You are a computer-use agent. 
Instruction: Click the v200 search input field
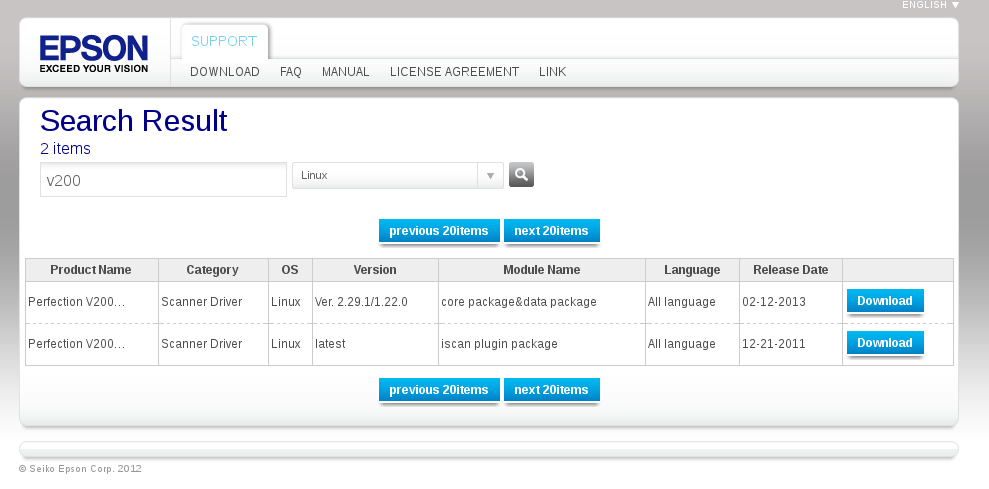click(x=163, y=180)
